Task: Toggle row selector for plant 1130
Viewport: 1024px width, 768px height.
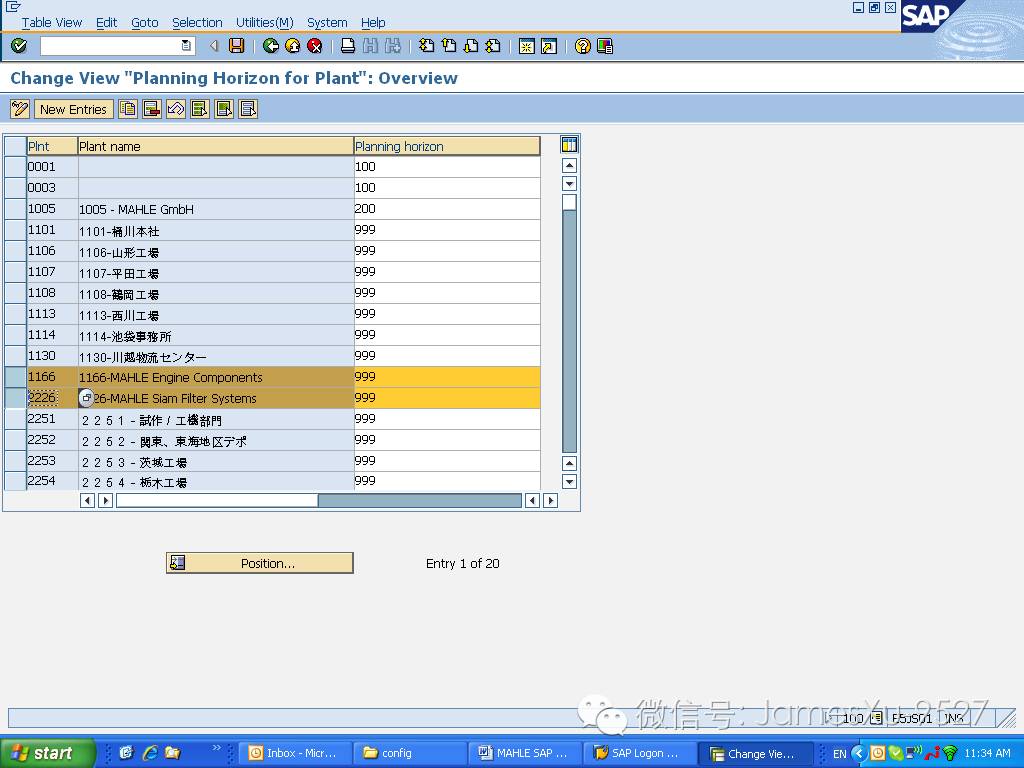Action: click(x=15, y=356)
